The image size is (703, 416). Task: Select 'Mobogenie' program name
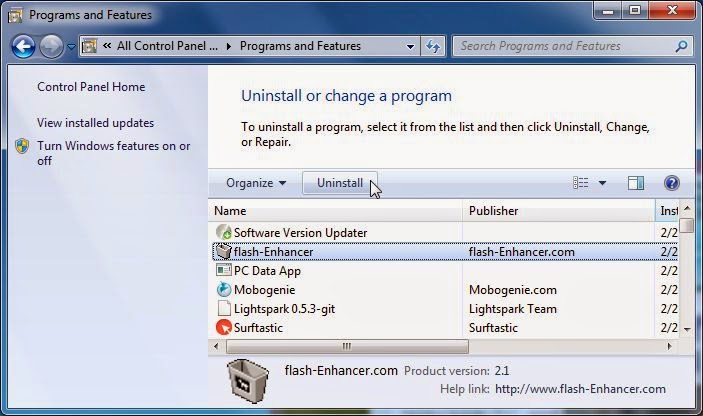point(265,290)
